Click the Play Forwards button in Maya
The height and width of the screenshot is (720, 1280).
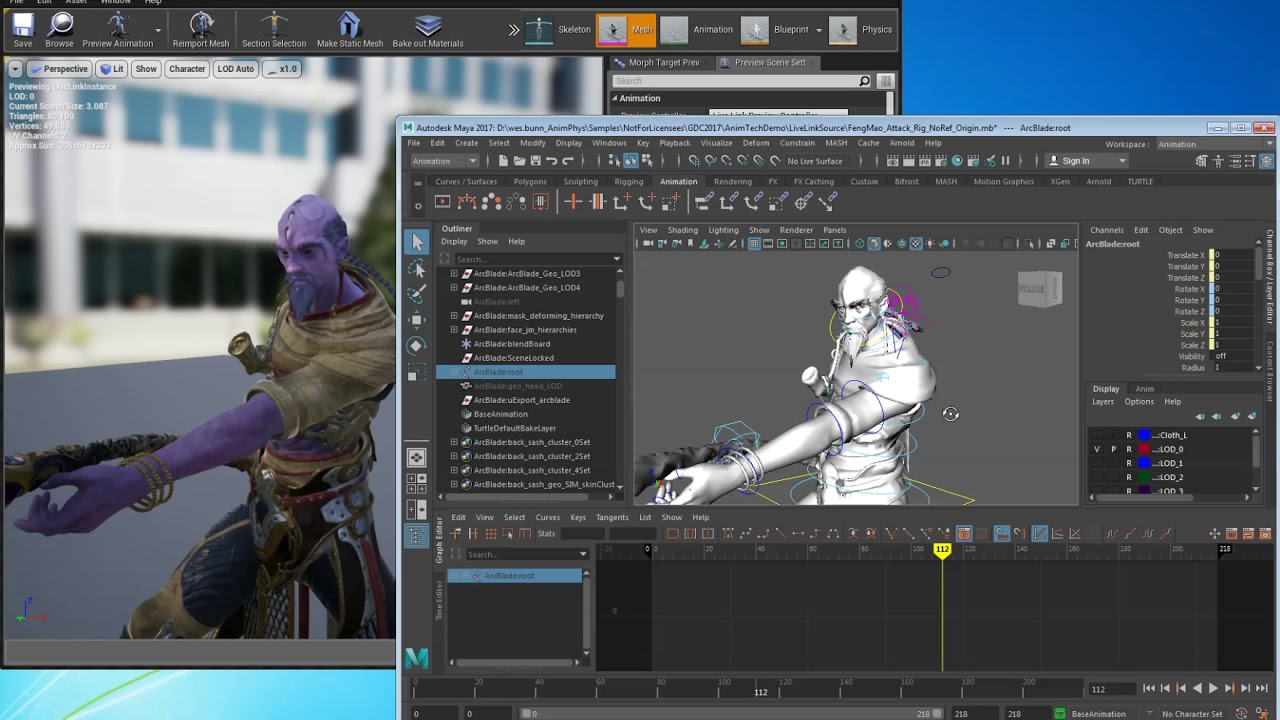click(x=1213, y=688)
